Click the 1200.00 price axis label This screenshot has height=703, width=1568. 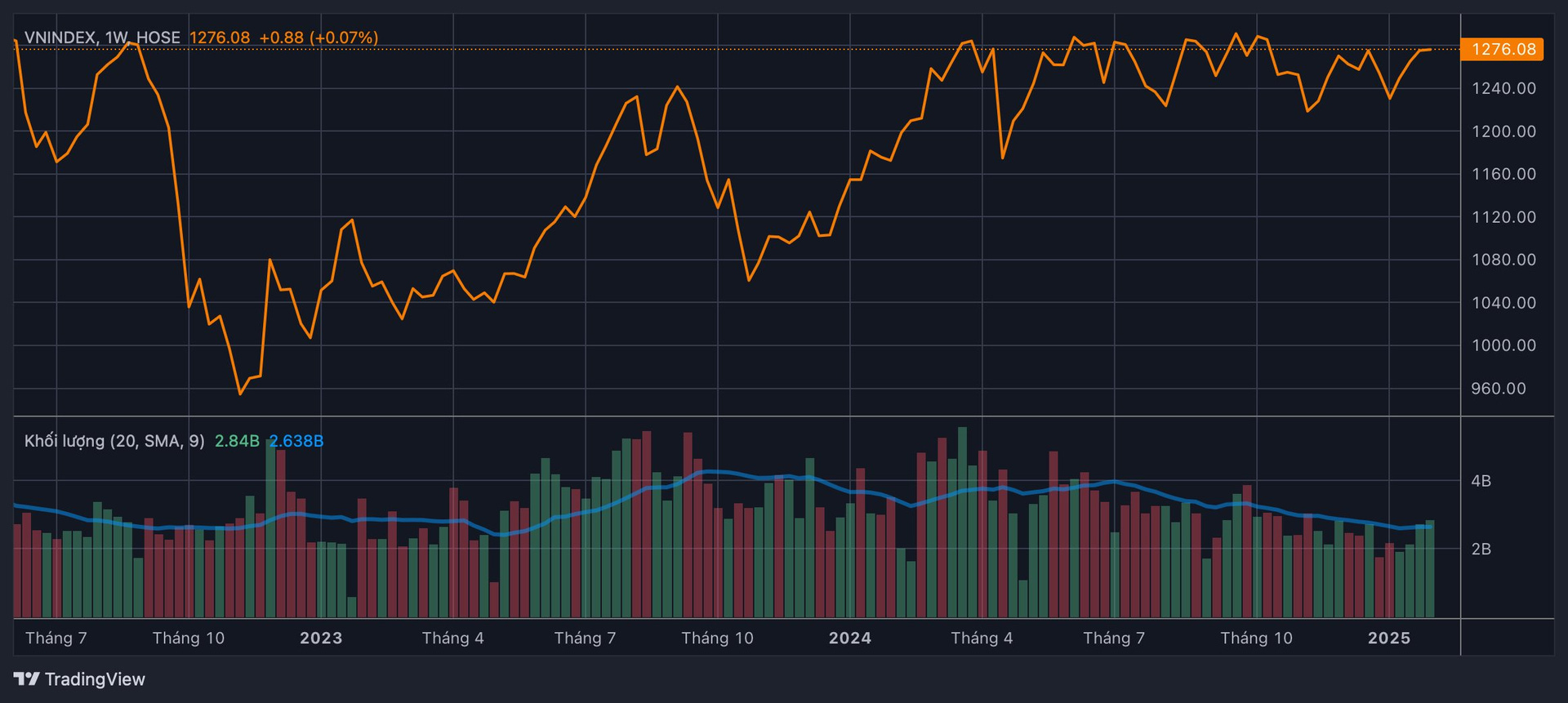[x=1503, y=131]
